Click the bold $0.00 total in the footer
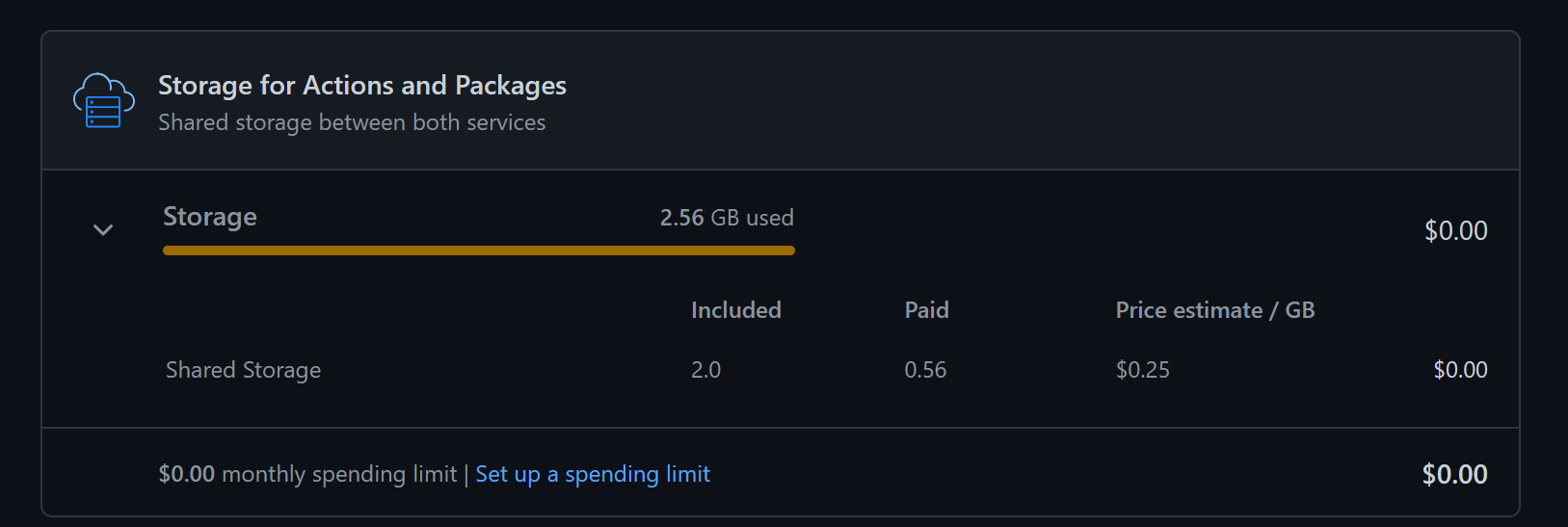The width and height of the screenshot is (1568, 527). point(1454,474)
